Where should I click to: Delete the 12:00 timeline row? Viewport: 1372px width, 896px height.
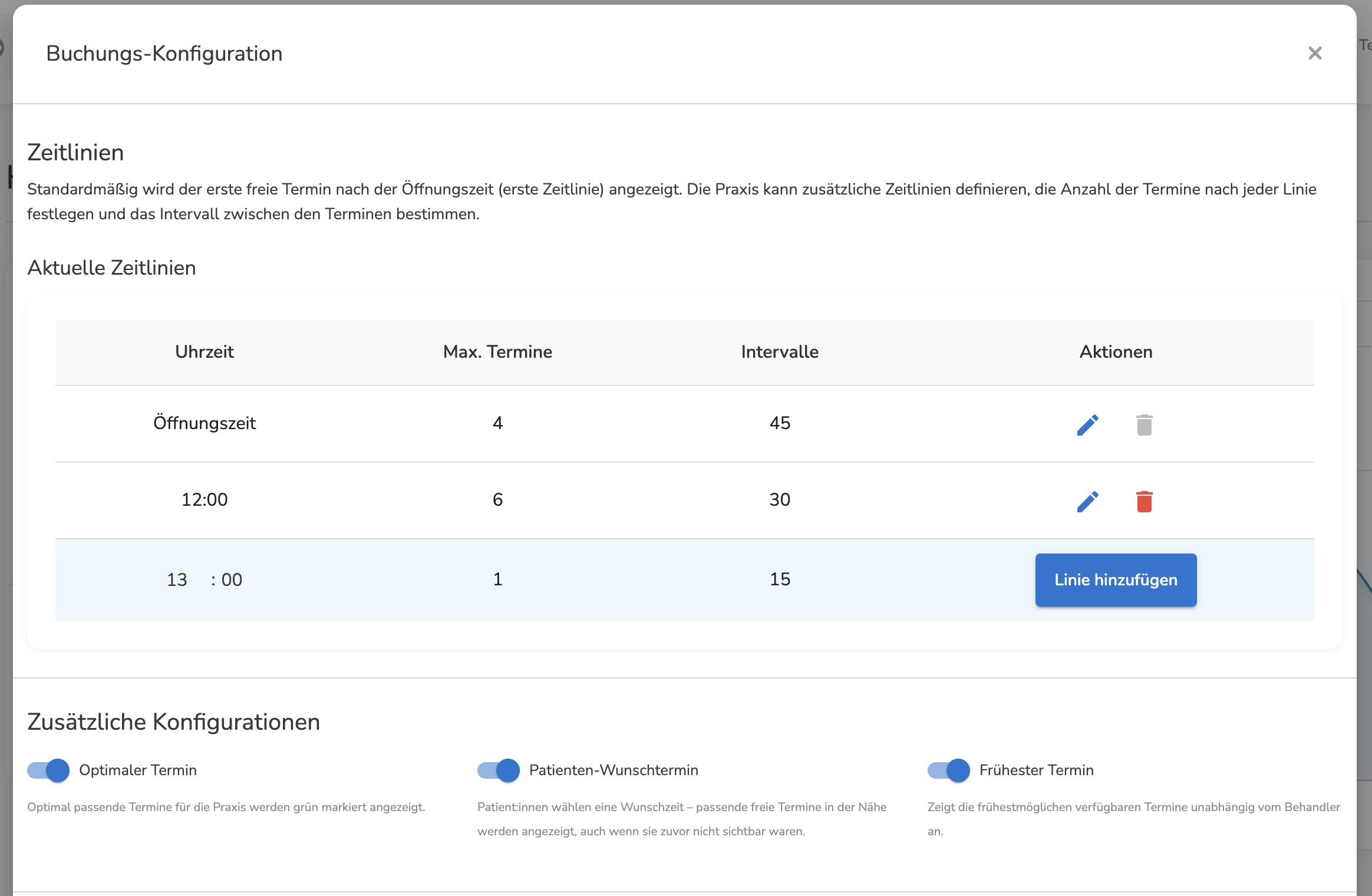pyautogui.click(x=1144, y=501)
